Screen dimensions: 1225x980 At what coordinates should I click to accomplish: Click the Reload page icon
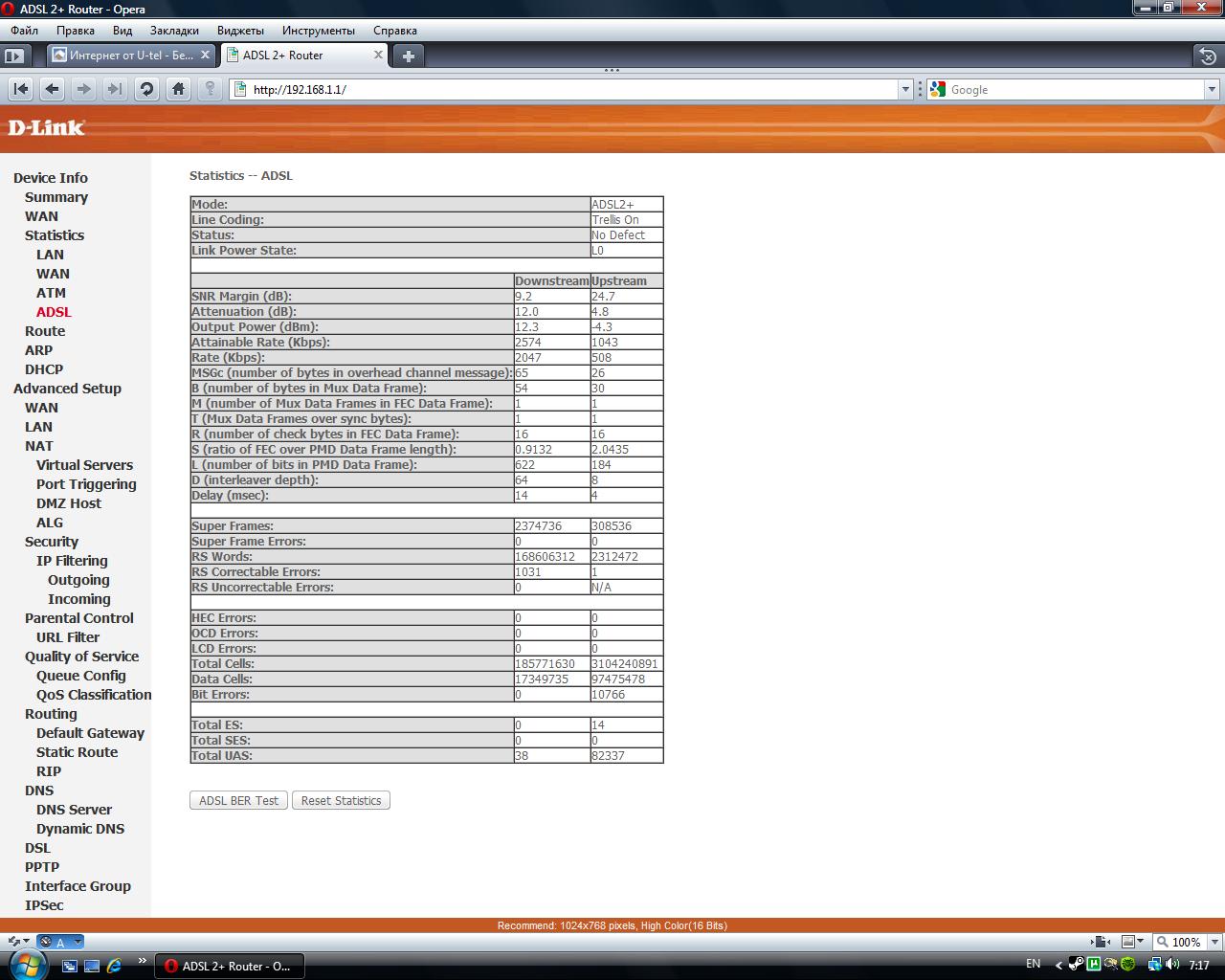tap(146, 89)
